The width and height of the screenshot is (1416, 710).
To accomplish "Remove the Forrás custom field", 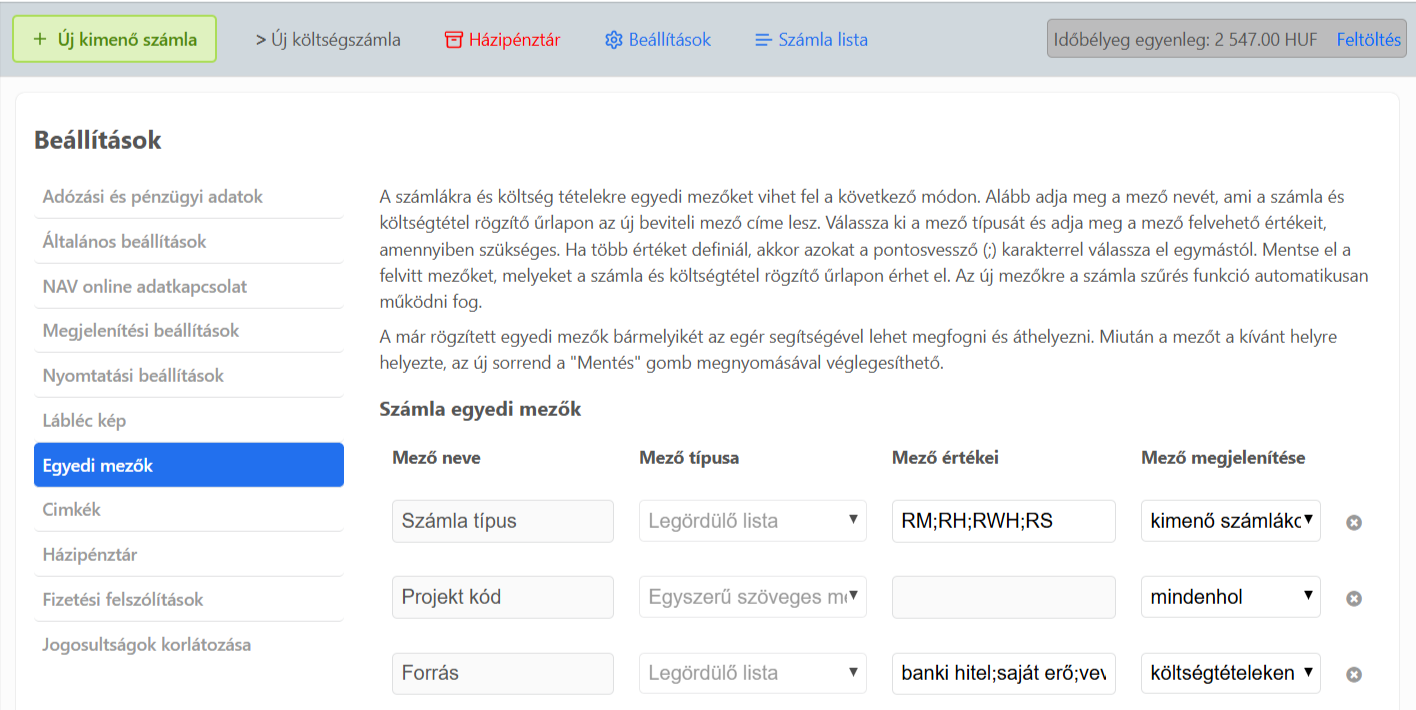I will point(1353,673).
